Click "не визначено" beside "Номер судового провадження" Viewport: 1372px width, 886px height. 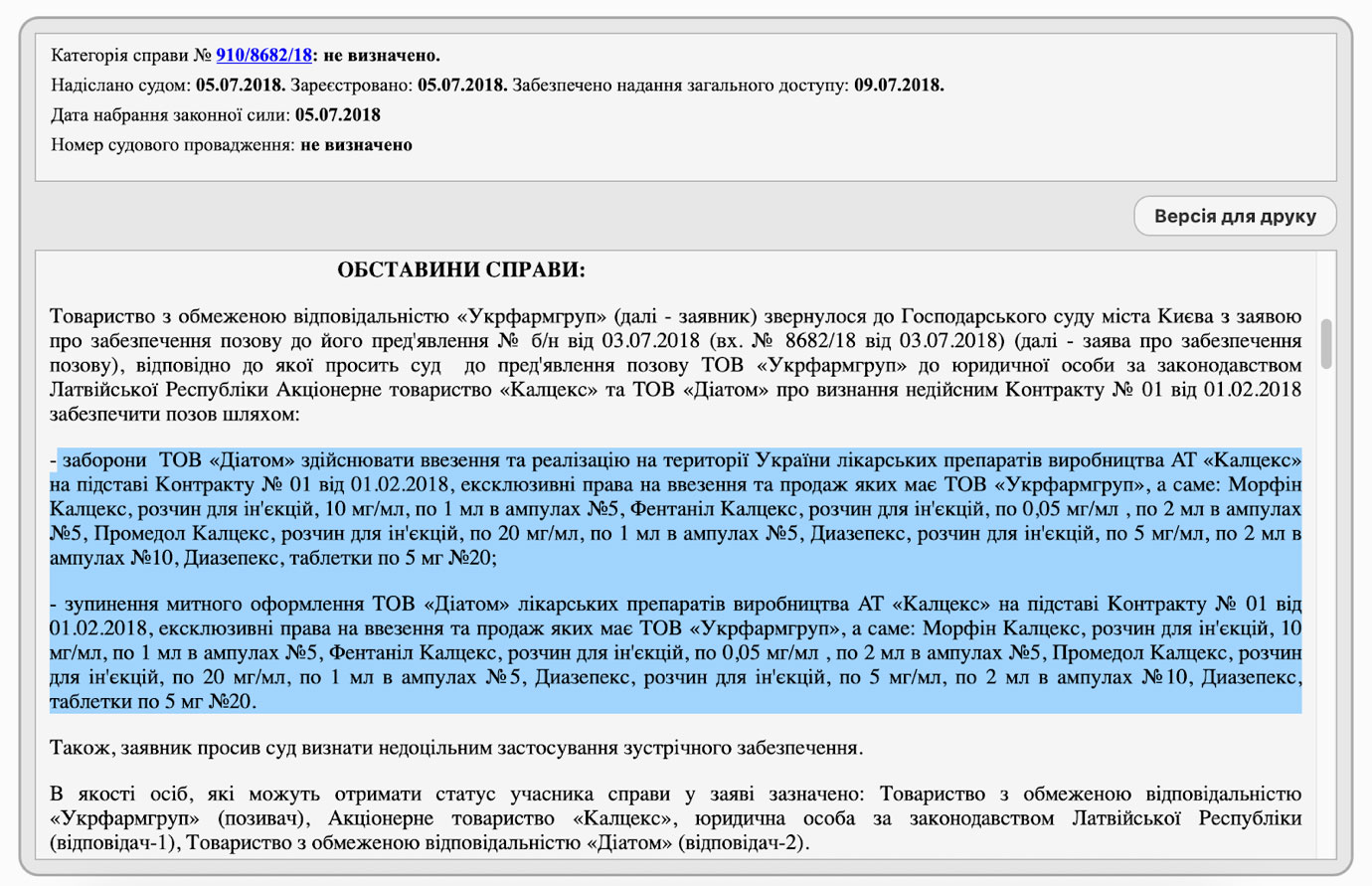356,145
